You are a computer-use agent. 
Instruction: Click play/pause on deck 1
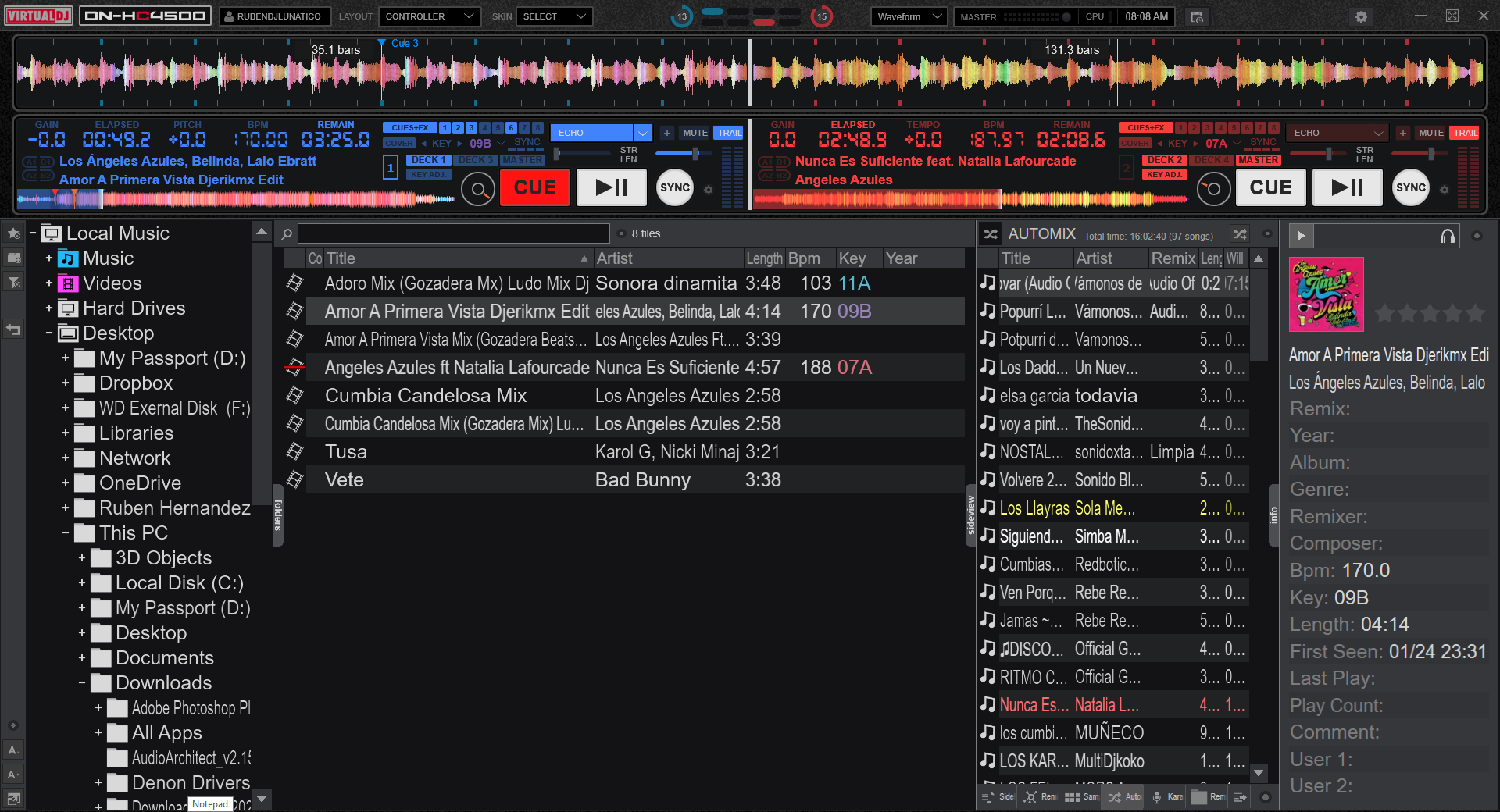[x=611, y=187]
